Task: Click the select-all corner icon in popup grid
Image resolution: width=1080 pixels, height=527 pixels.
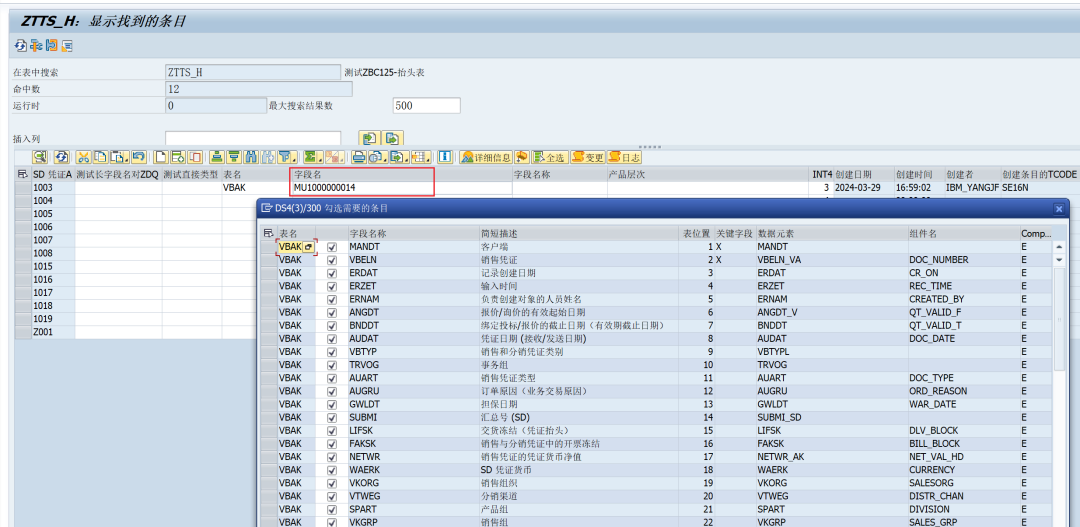Action: (269, 234)
